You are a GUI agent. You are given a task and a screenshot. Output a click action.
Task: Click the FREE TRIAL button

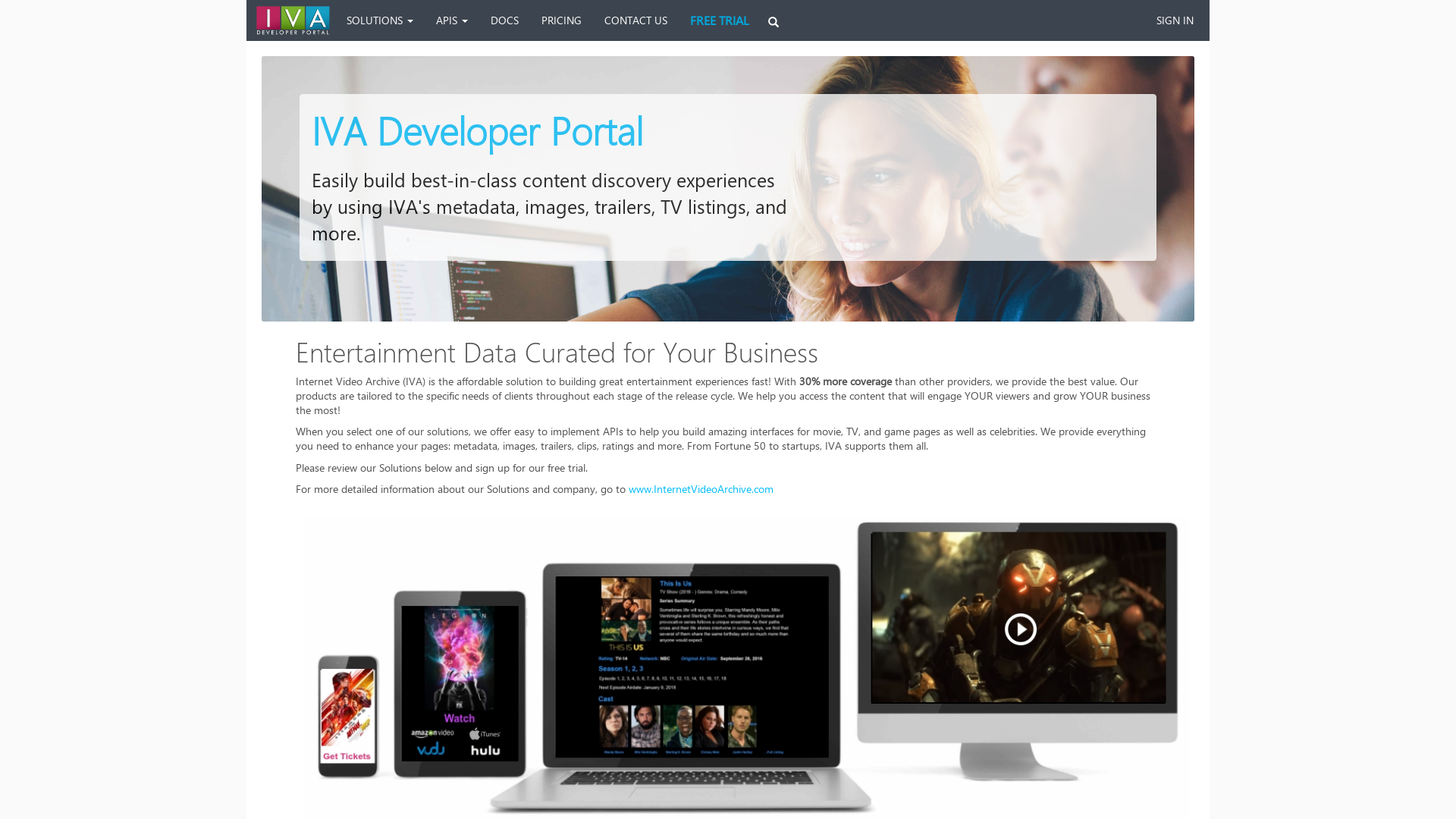coord(719,20)
